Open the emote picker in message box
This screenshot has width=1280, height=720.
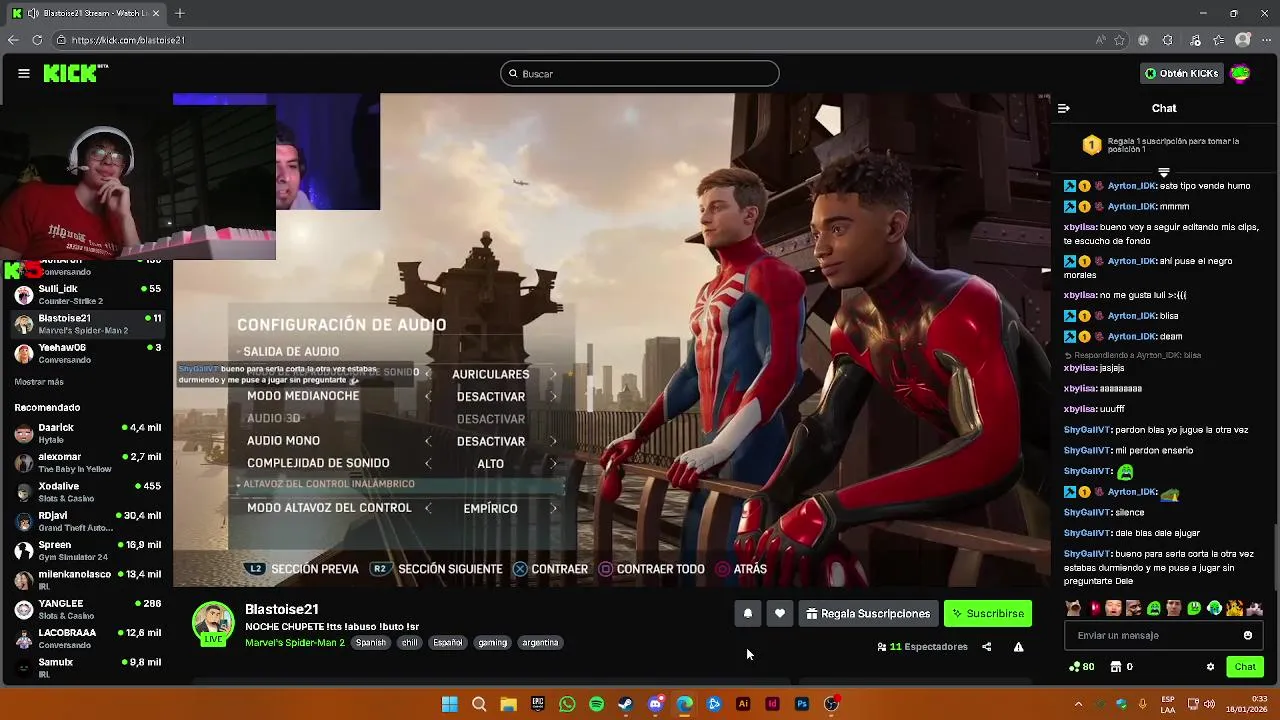1247,635
